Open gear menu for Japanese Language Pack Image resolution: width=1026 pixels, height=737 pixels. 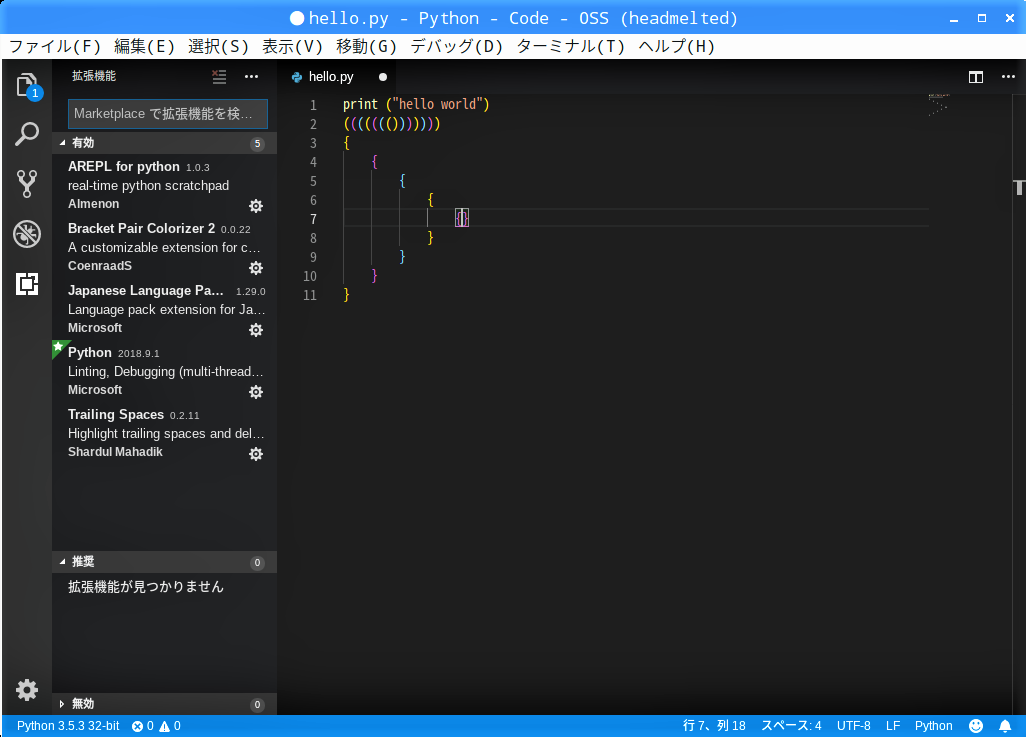click(x=256, y=330)
